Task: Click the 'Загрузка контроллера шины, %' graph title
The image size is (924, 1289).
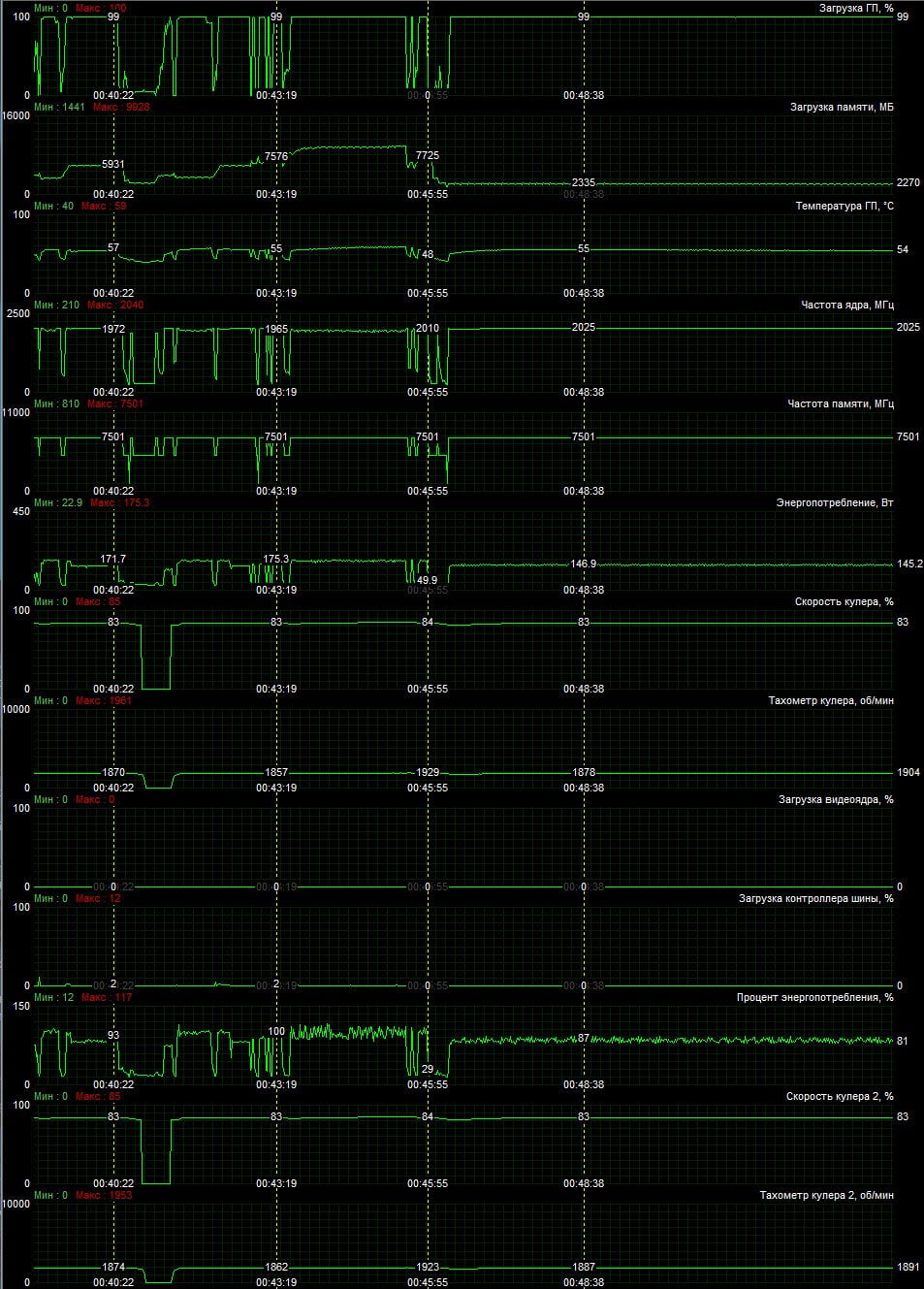Action: click(x=816, y=898)
